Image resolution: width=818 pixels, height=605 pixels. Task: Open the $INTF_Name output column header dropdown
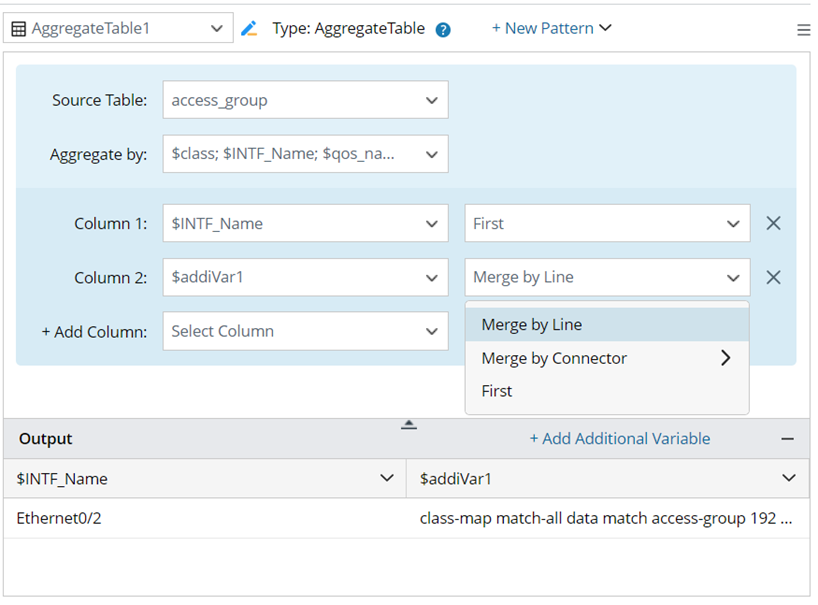(388, 479)
